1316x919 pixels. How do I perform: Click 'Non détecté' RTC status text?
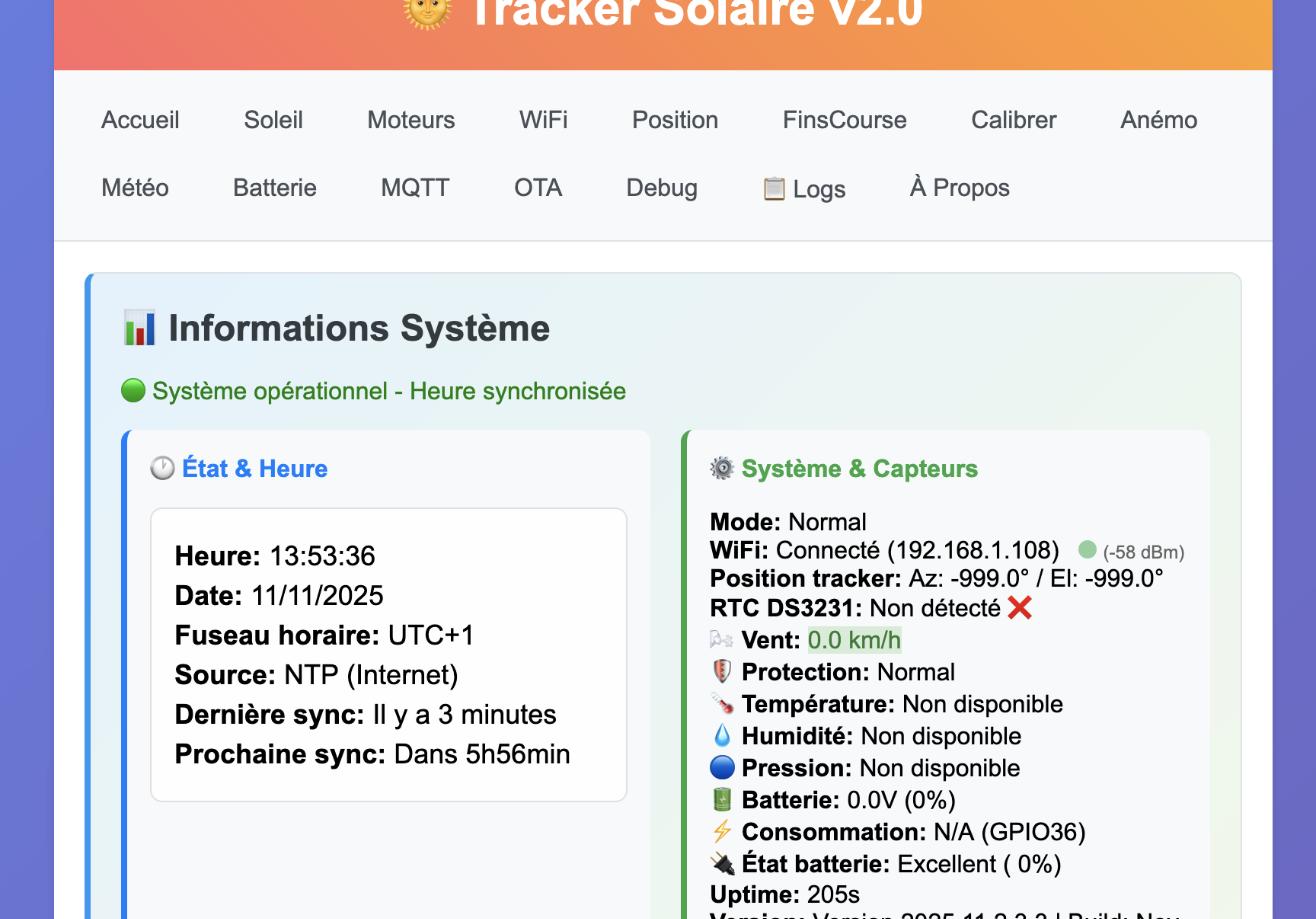point(934,608)
